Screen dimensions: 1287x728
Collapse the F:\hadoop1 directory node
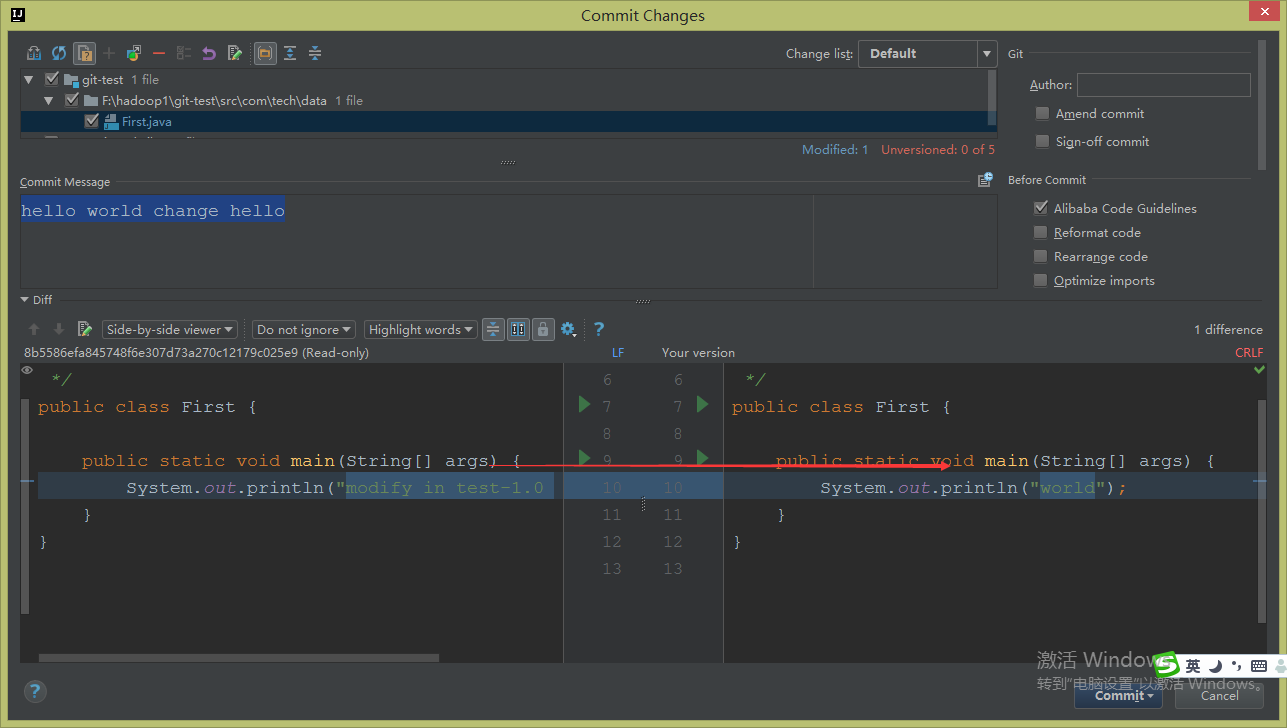click(x=49, y=100)
